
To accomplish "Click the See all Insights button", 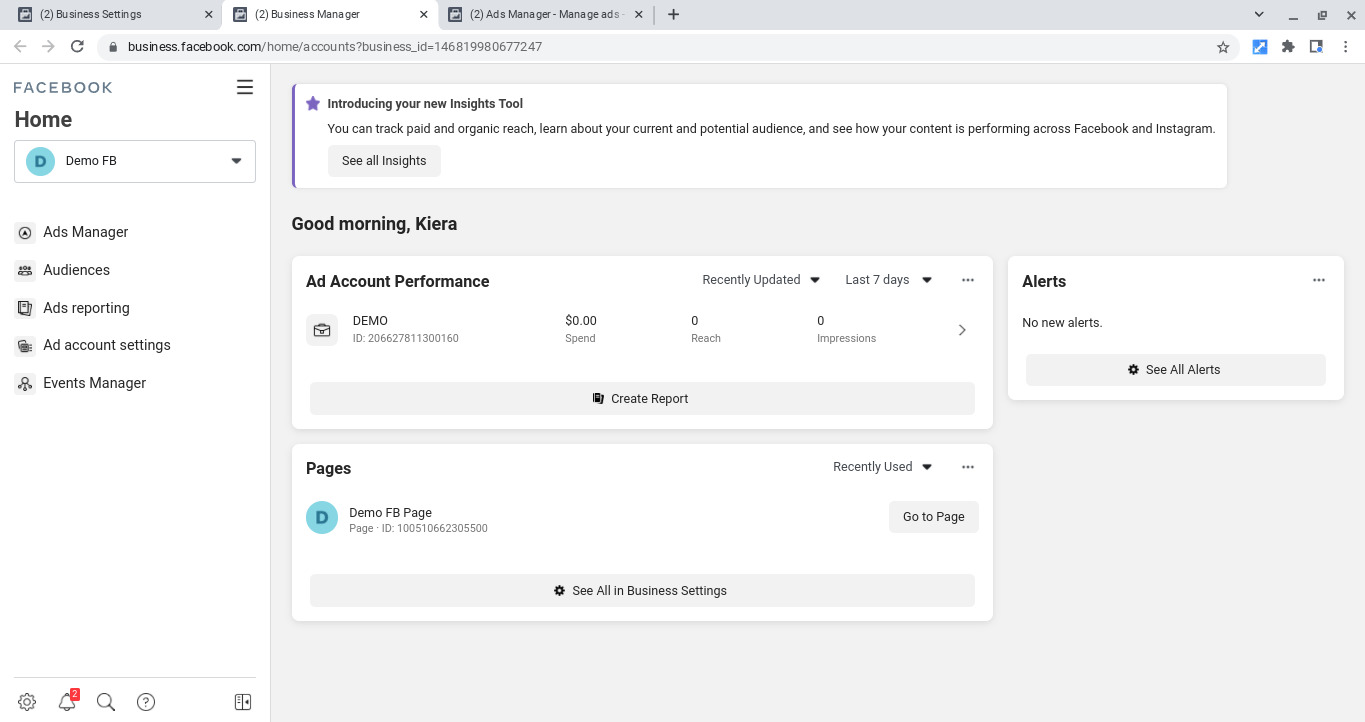I will click(384, 161).
